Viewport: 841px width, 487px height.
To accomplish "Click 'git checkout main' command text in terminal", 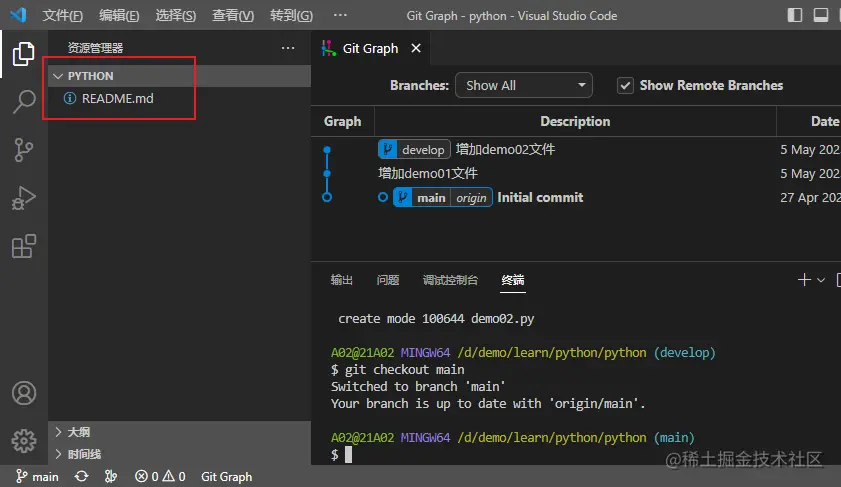I will 404,370.
